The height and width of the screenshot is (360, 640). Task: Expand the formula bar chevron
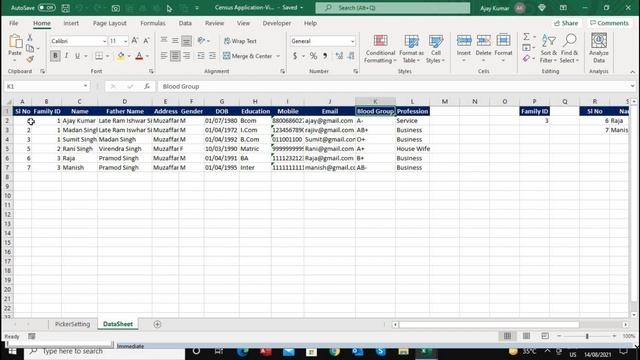(632, 87)
